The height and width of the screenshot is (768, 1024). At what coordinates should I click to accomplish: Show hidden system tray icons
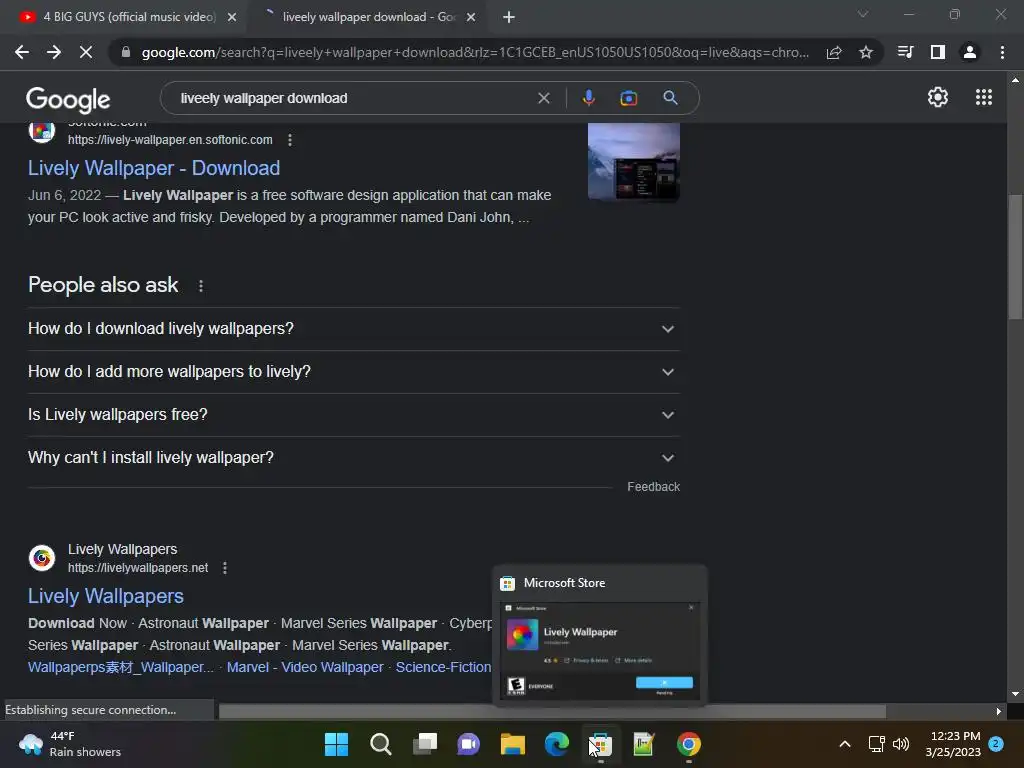[844, 744]
